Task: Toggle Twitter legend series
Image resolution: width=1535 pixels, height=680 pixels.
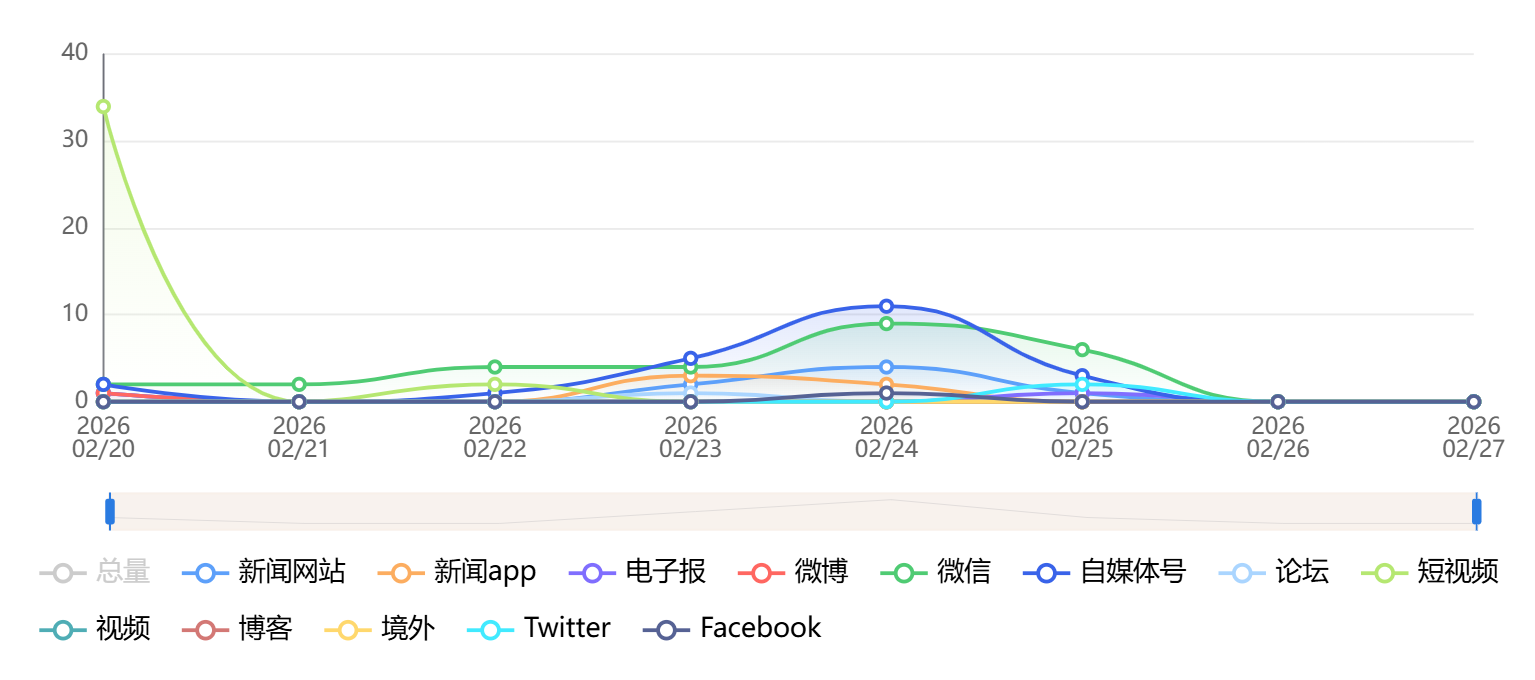Action: point(539,628)
